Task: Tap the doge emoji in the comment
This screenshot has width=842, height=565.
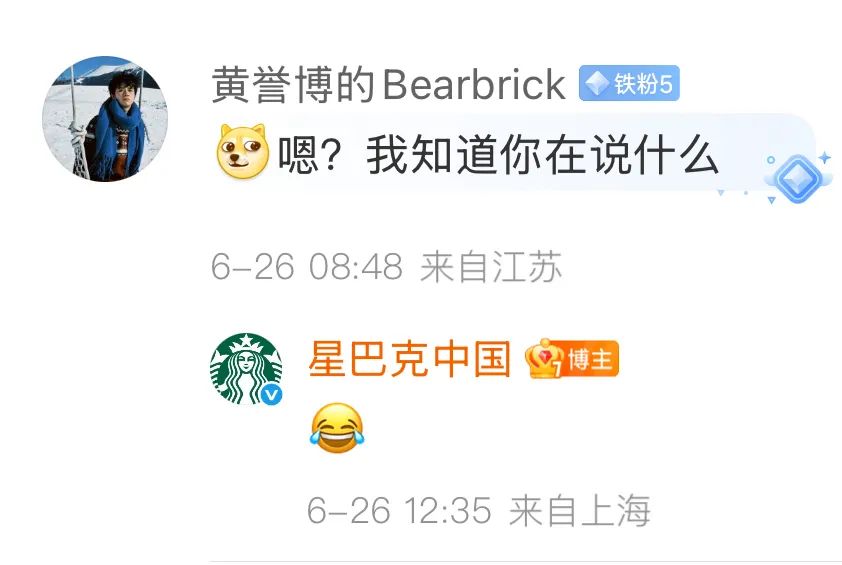Action: [243, 151]
